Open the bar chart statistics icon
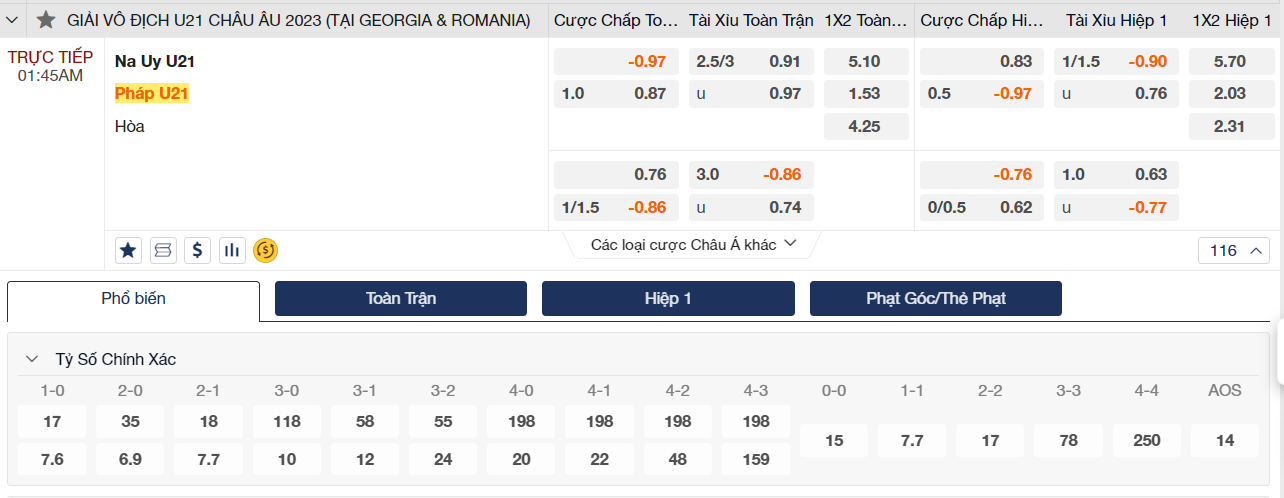Viewport: 1284px width, 498px height. tap(232, 250)
